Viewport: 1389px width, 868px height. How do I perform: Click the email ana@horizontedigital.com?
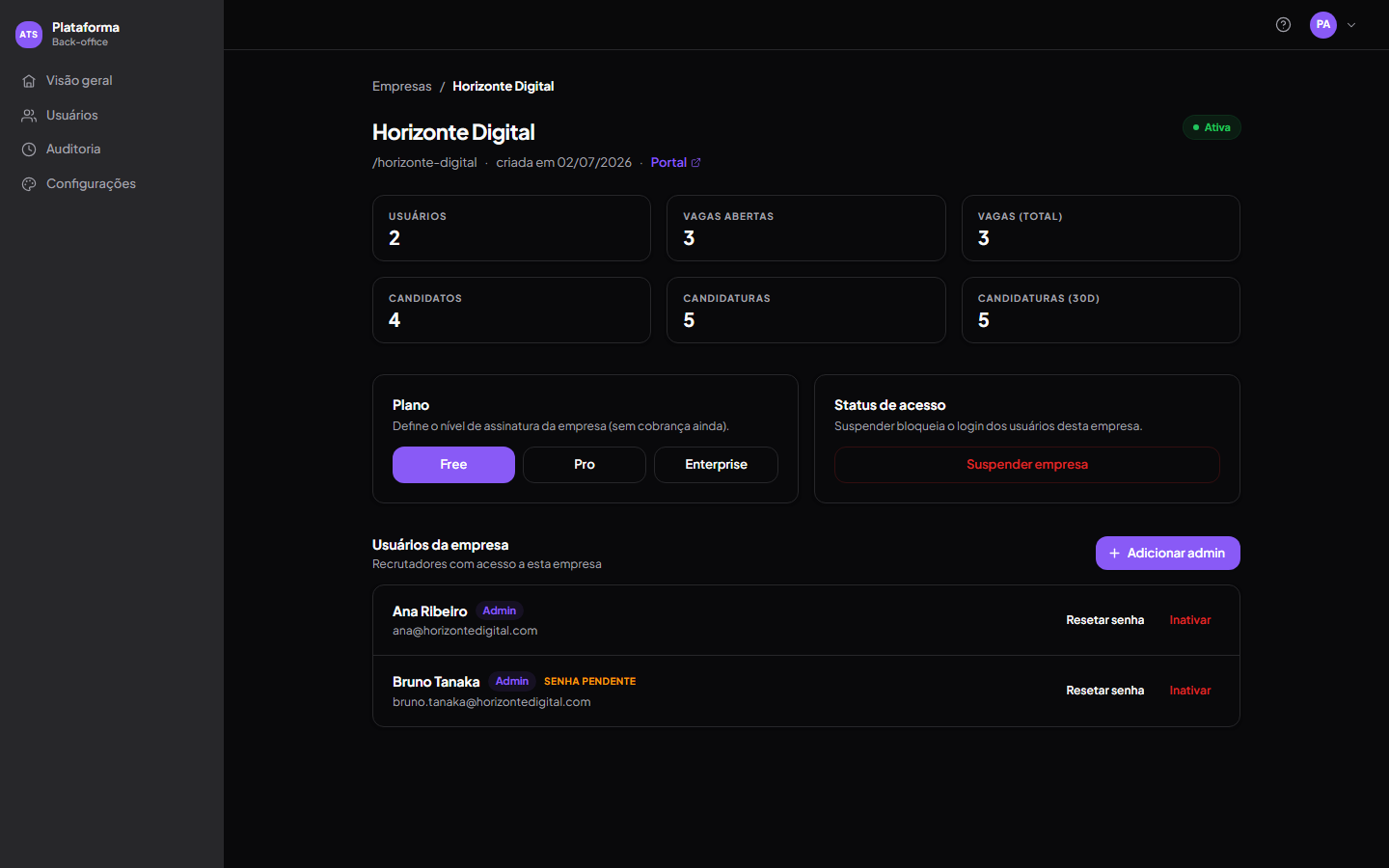tap(465, 631)
